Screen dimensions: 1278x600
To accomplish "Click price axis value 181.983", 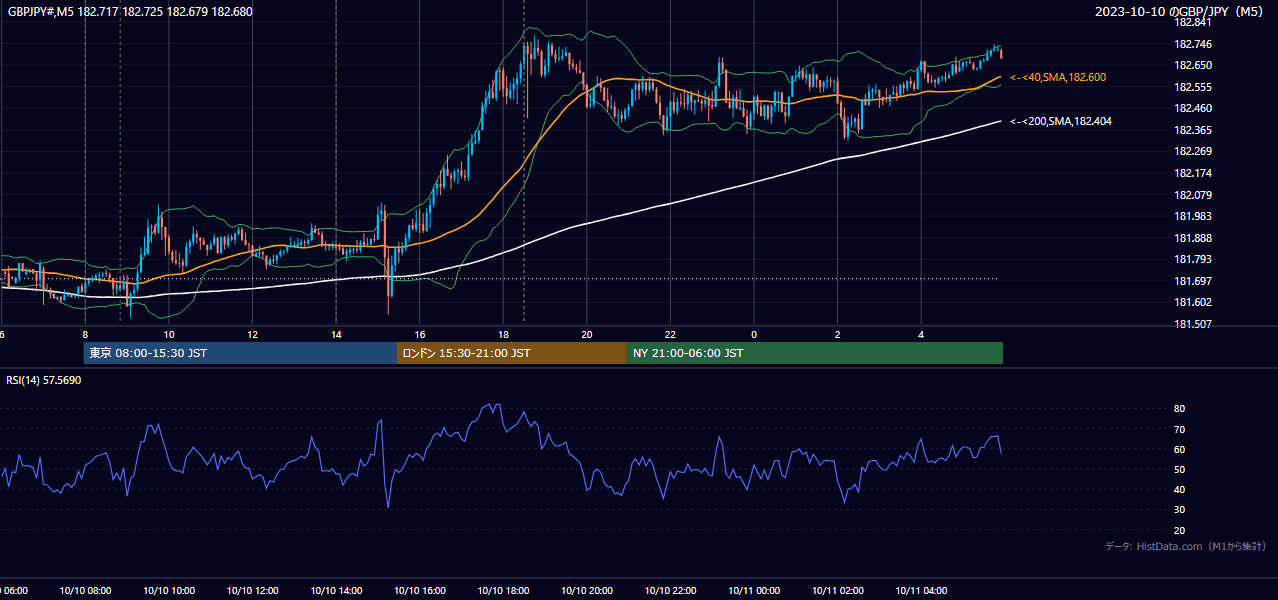I will tap(1192, 216).
